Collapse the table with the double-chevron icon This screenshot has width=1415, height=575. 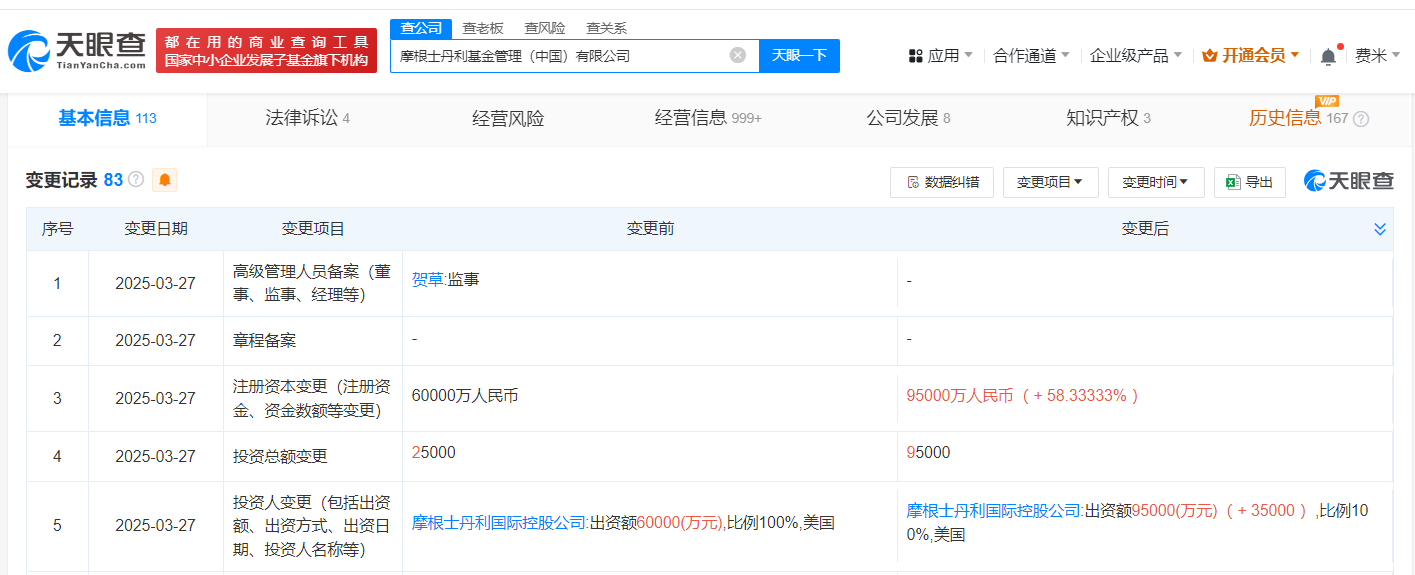click(1380, 229)
